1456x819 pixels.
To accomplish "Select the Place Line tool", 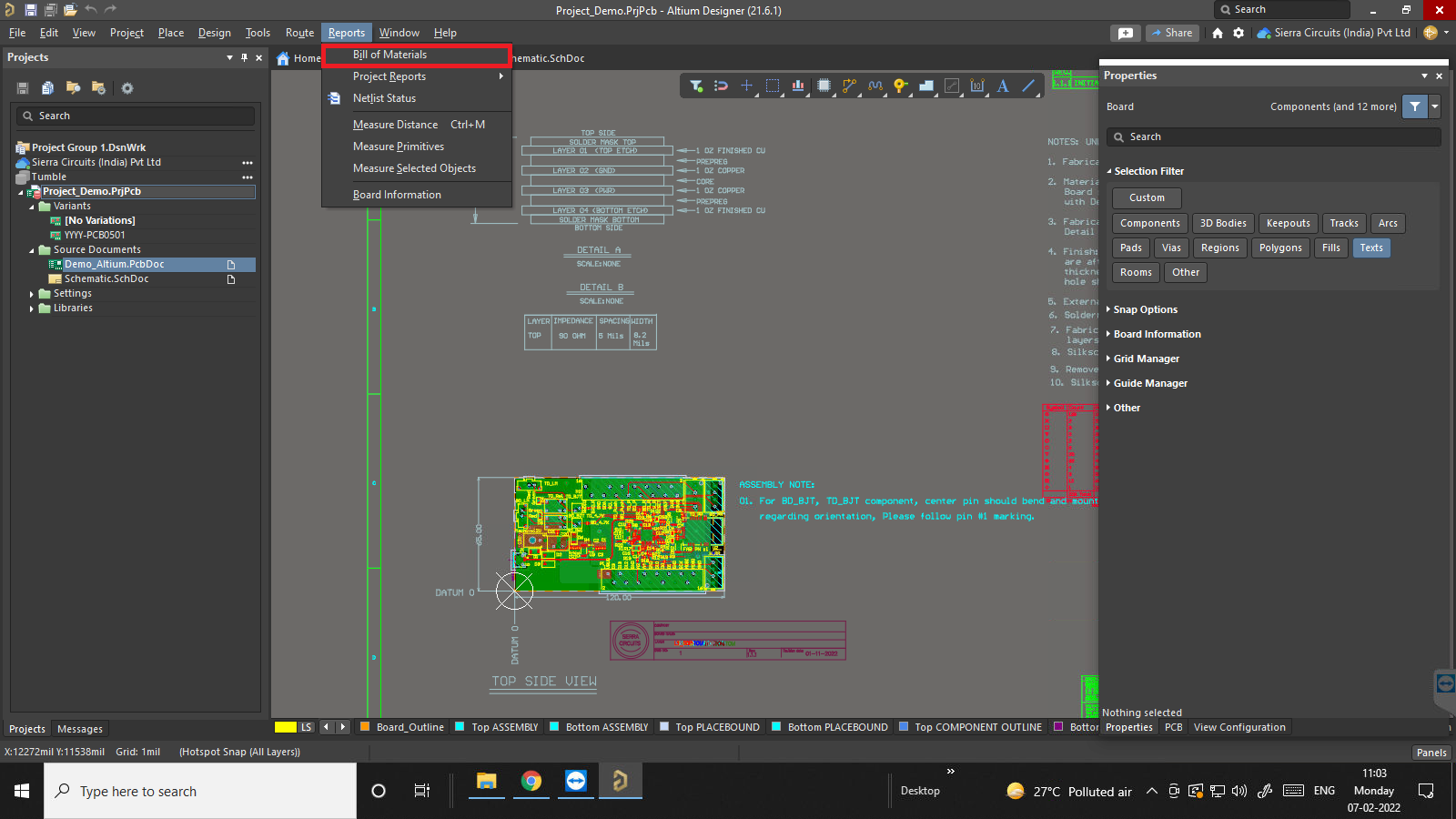I will point(1028,86).
